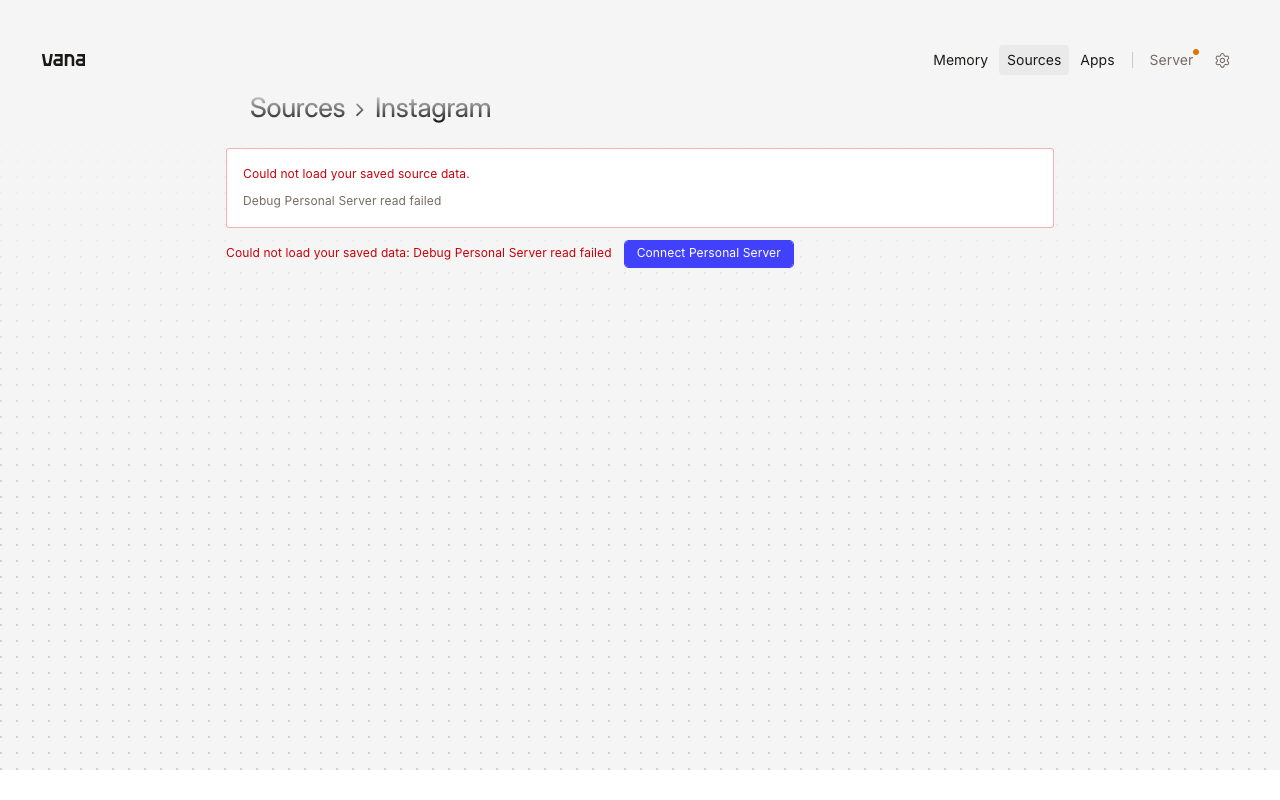Open the Server status link
Screen dimensions: 1280x800
point(1171,60)
